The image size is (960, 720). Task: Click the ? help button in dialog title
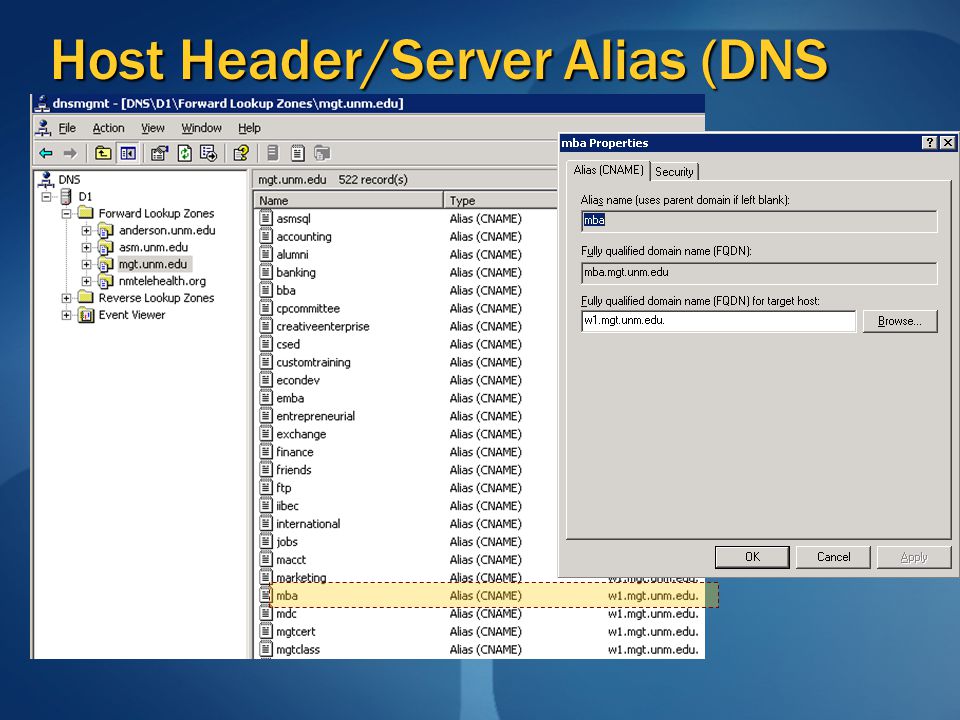tap(929, 143)
